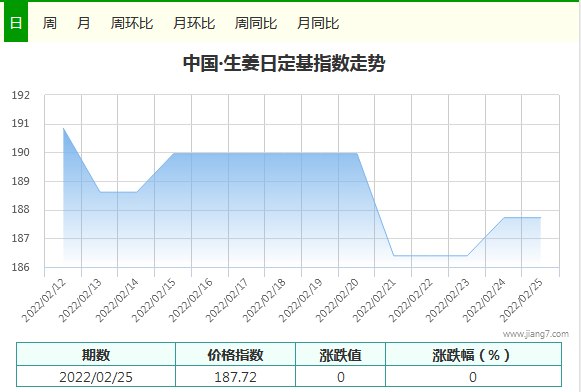This screenshot has height=392, width=581.
Task: Click the 2022/02/25 x-axis label
Action: click(x=521, y=301)
